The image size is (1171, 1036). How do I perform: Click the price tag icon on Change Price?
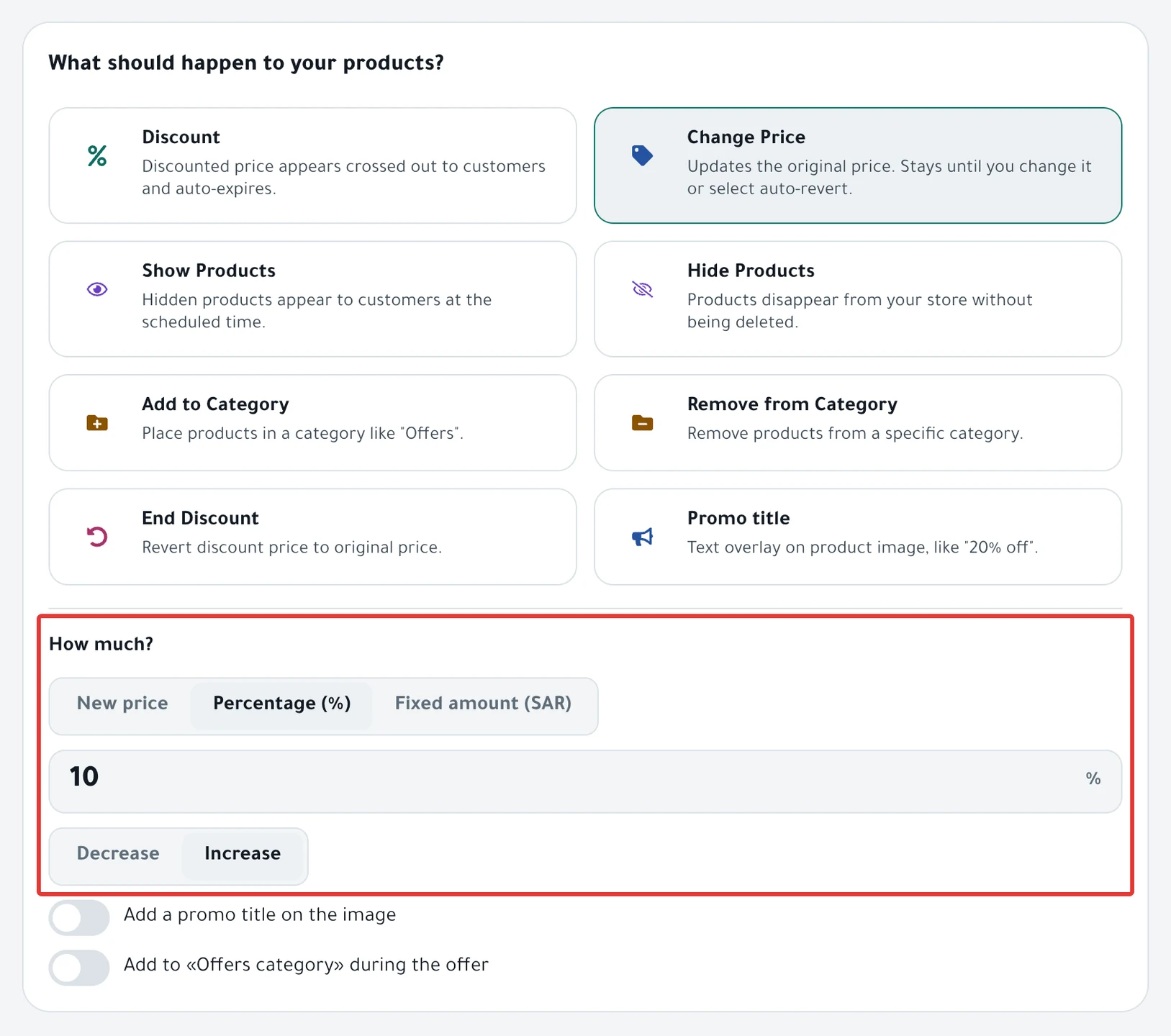tap(642, 155)
